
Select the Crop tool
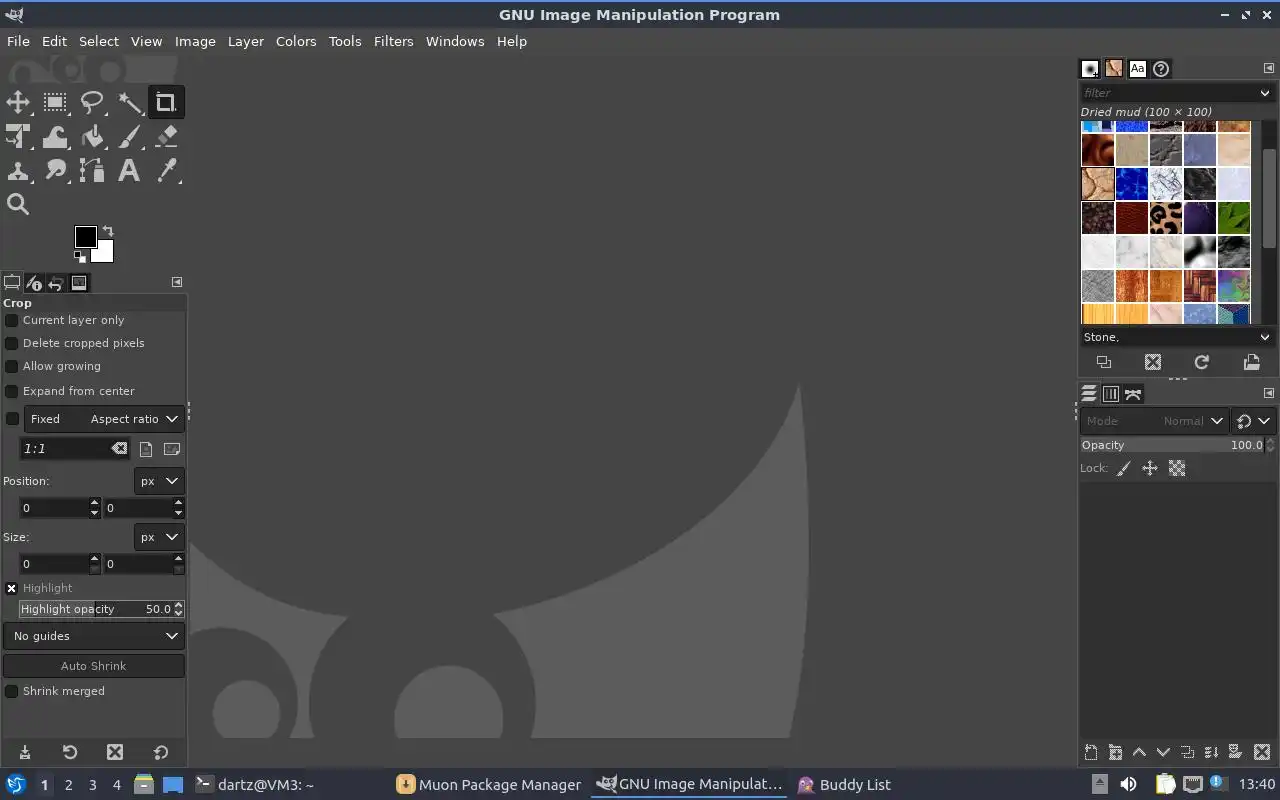tap(166, 102)
